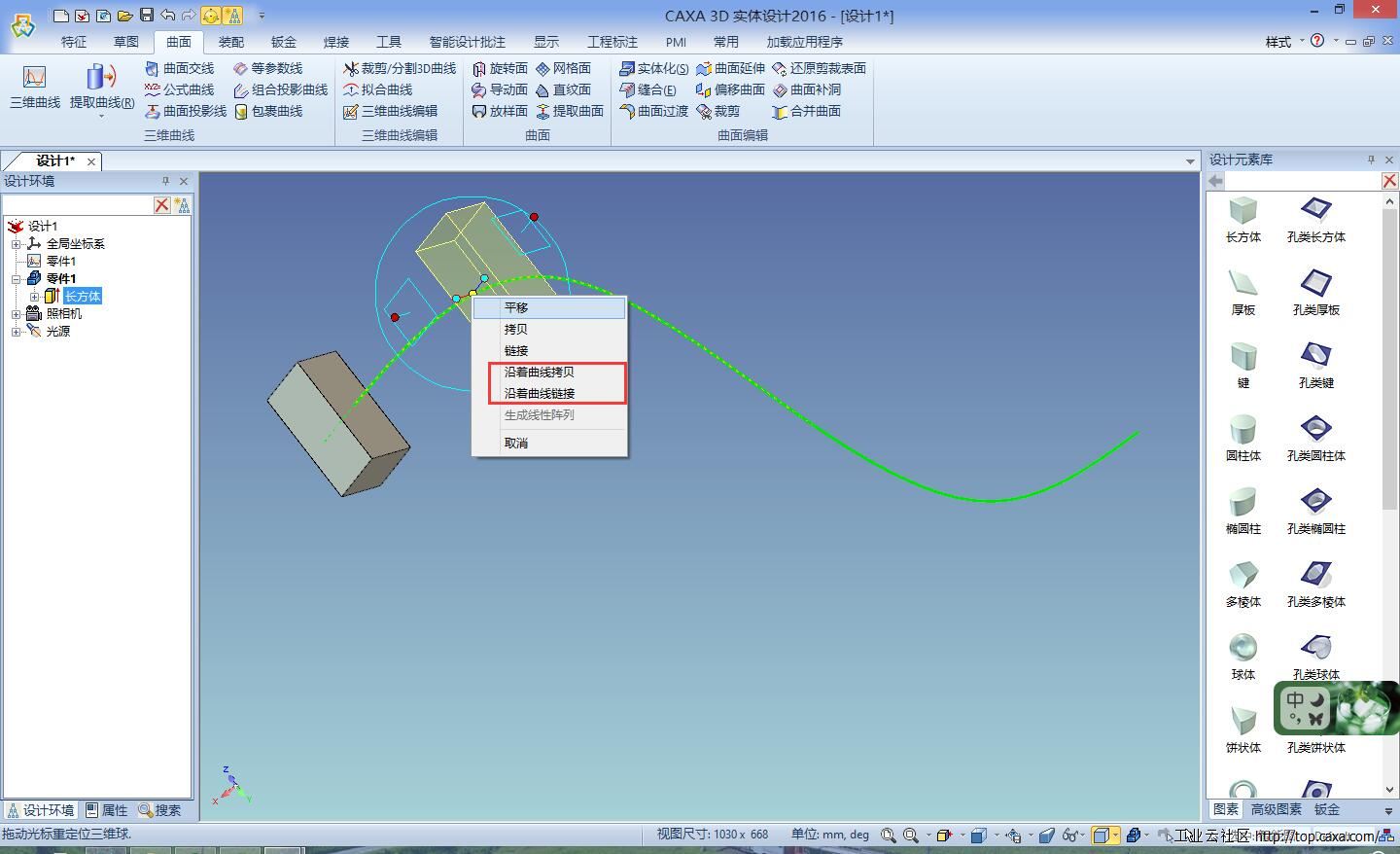The height and width of the screenshot is (854, 1400).
Task: Apply the 缝合 stitch surfaces command
Action: pyautogui.click(x=647, y=89)
